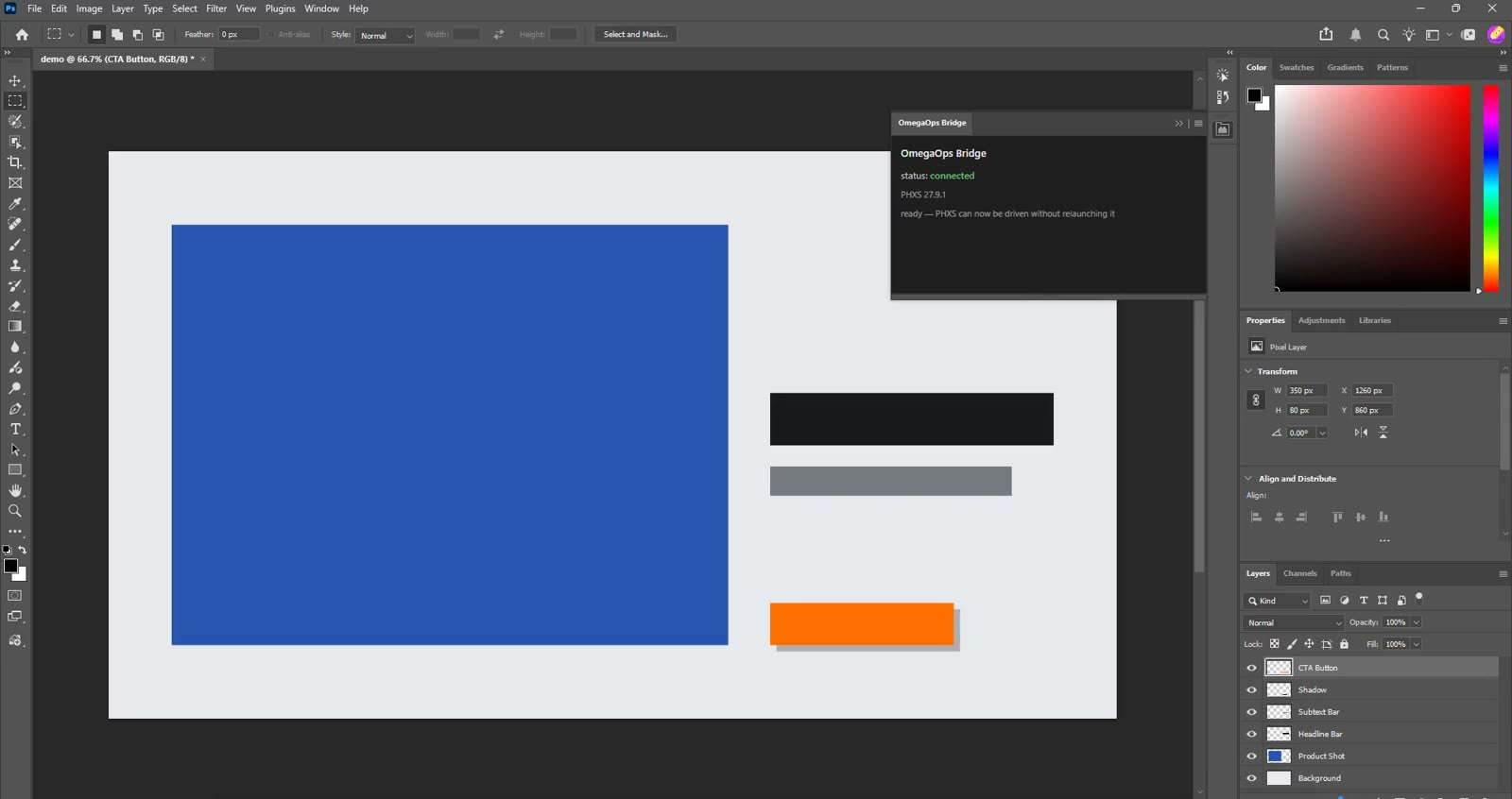
Task: Select the Pen tool
Action: tap(15, 409)
